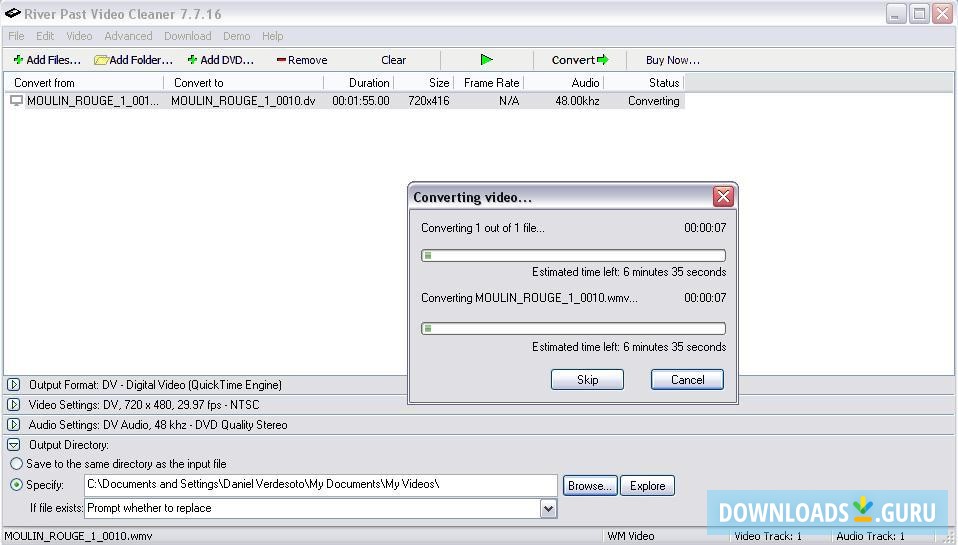Select the MOULIN_ROUGE_1_0010.dv output name cell

point(243,101)
